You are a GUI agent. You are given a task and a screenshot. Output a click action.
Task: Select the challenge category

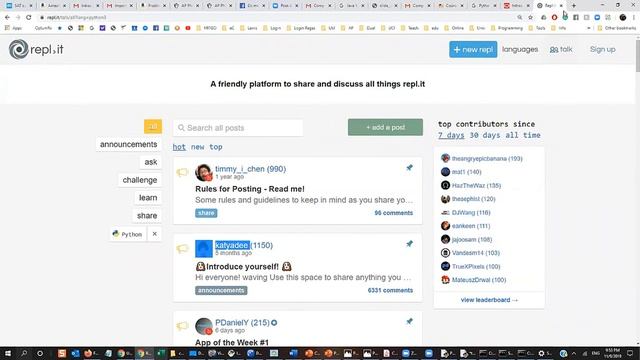140,180
